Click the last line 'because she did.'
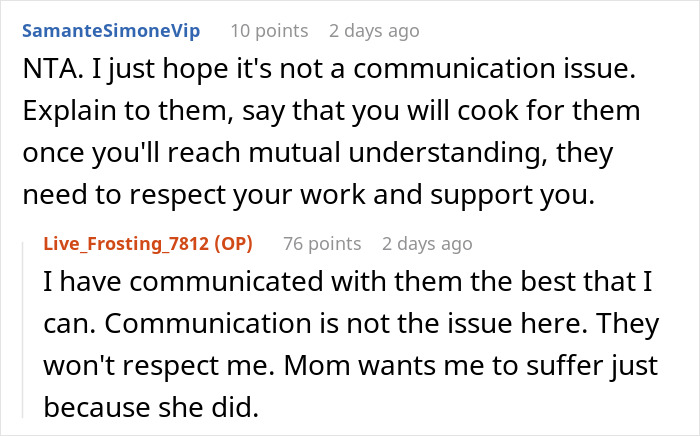Screen dimensions: 700x436 point(151,408)
